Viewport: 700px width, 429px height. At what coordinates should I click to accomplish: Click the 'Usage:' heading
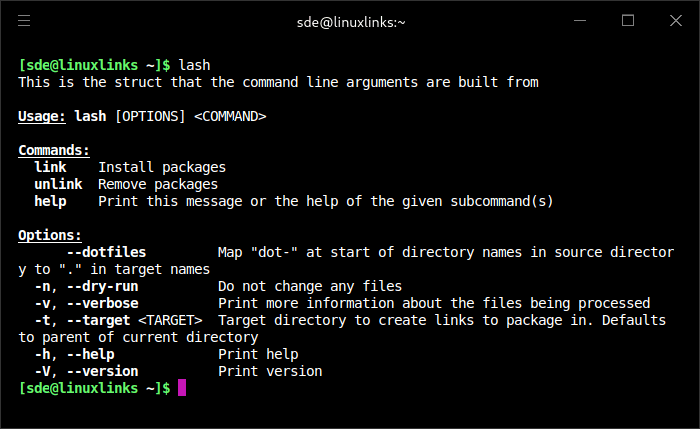[x=42, y=115]
